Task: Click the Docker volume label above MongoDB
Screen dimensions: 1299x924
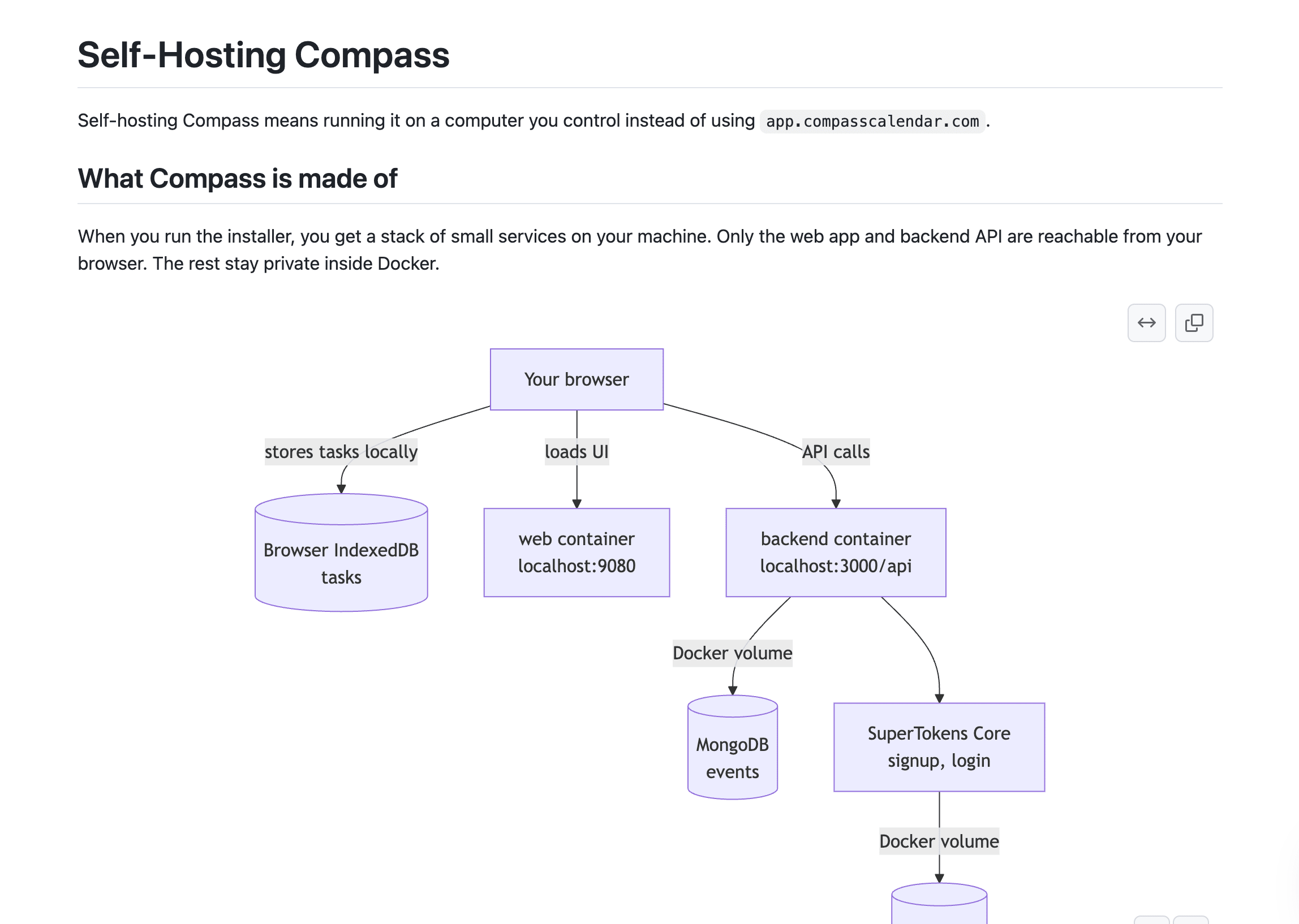Action: click(x=732, y=653)
